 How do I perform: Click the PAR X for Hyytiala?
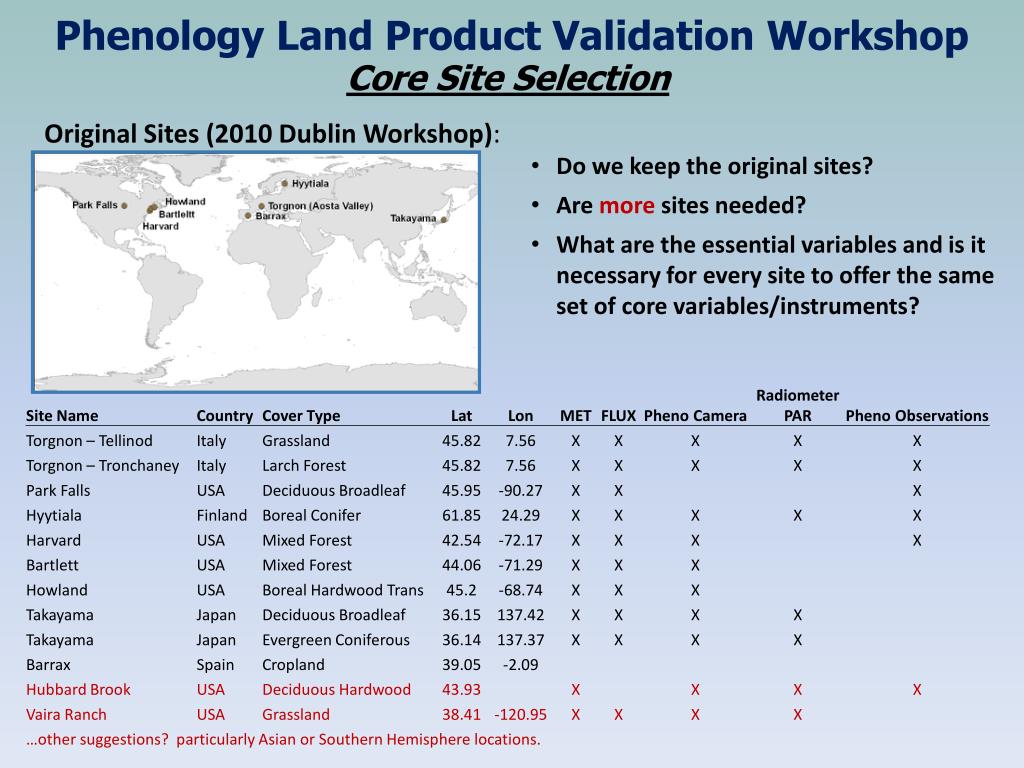797,516
